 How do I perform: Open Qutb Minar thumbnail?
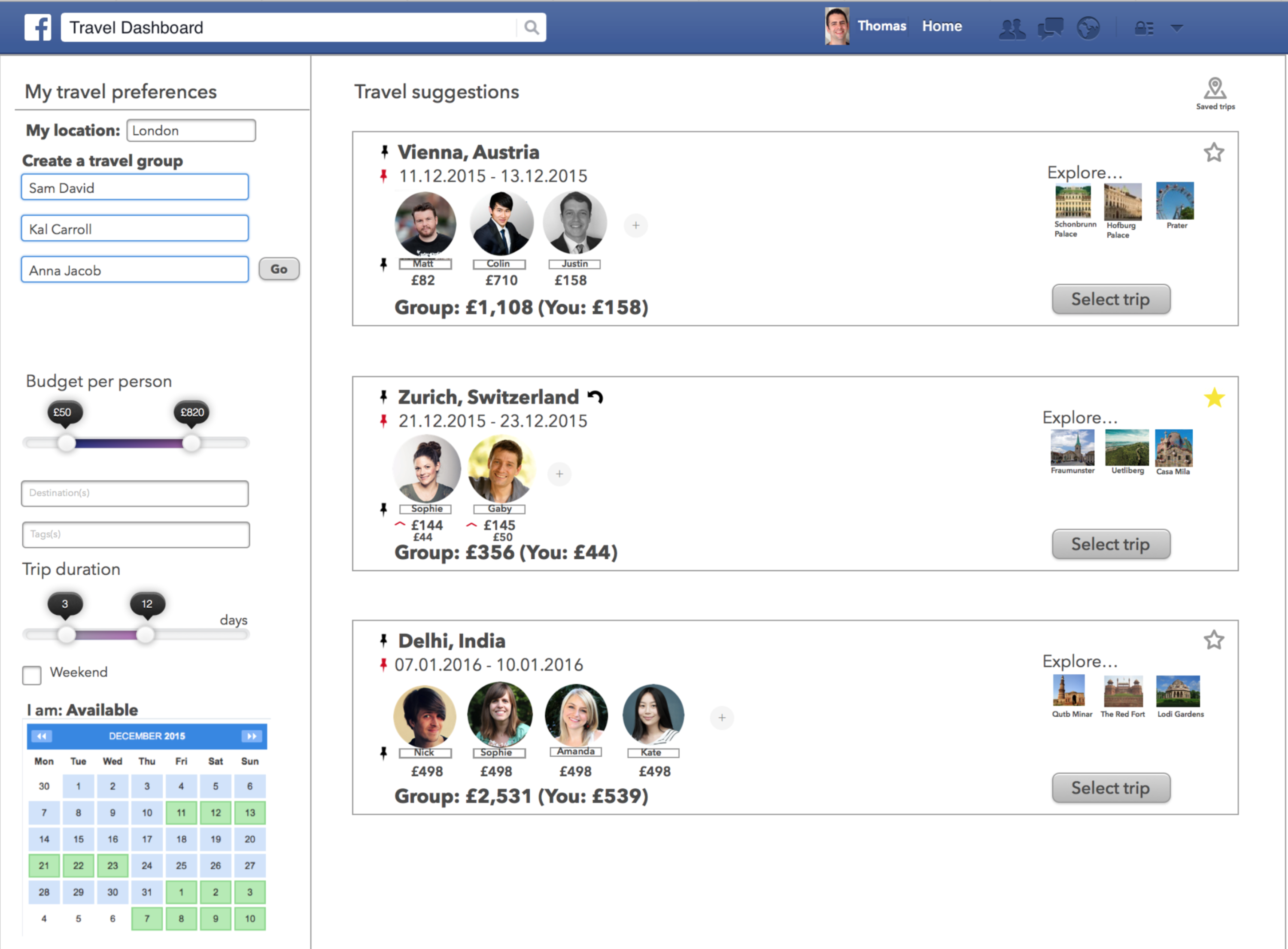(1069, 691)
